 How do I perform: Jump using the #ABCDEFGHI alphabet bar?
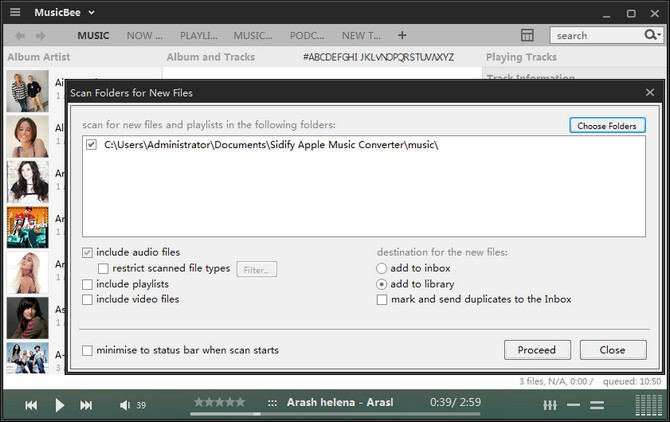point(378,57)
